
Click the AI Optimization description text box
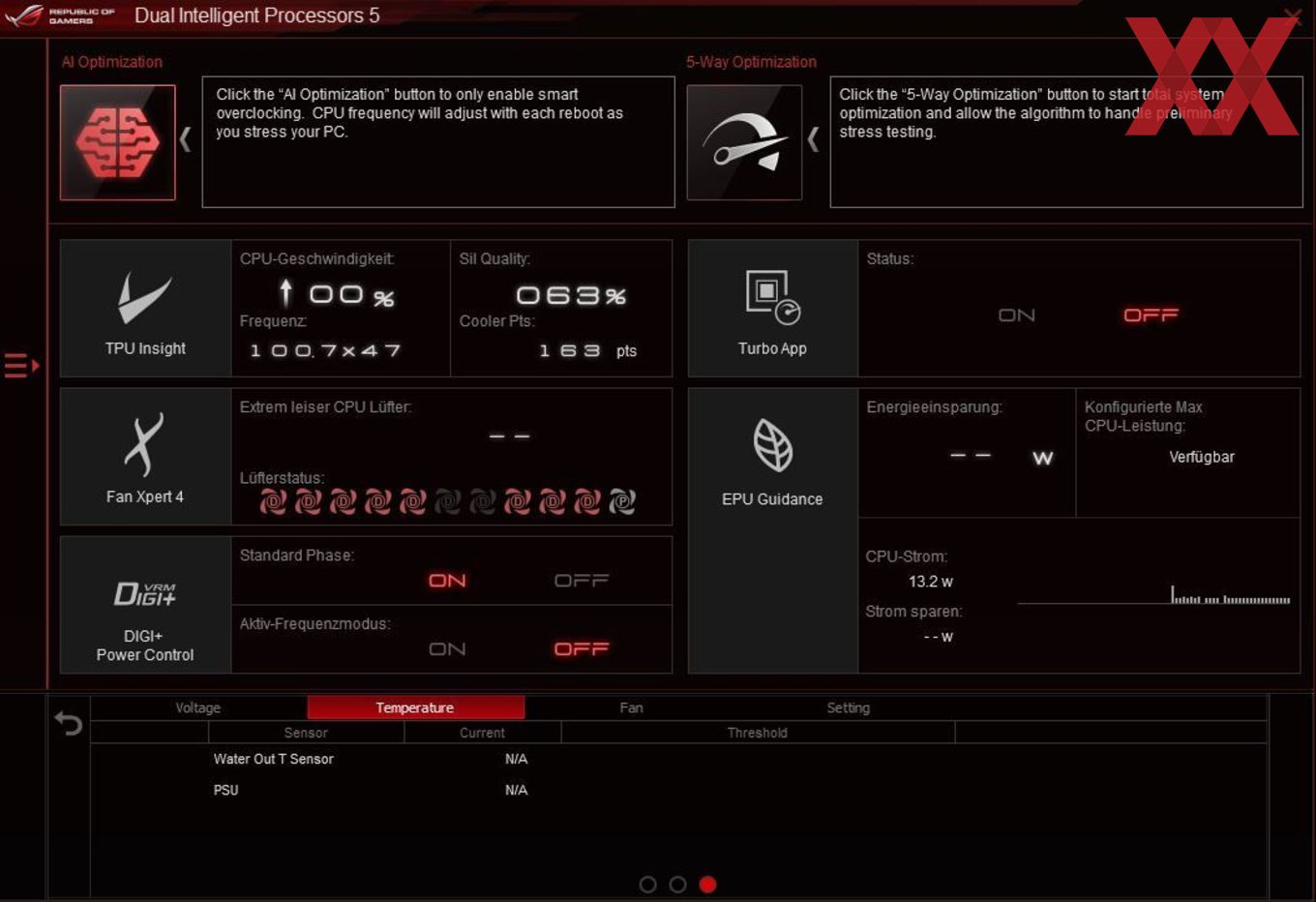coord(438,142)
